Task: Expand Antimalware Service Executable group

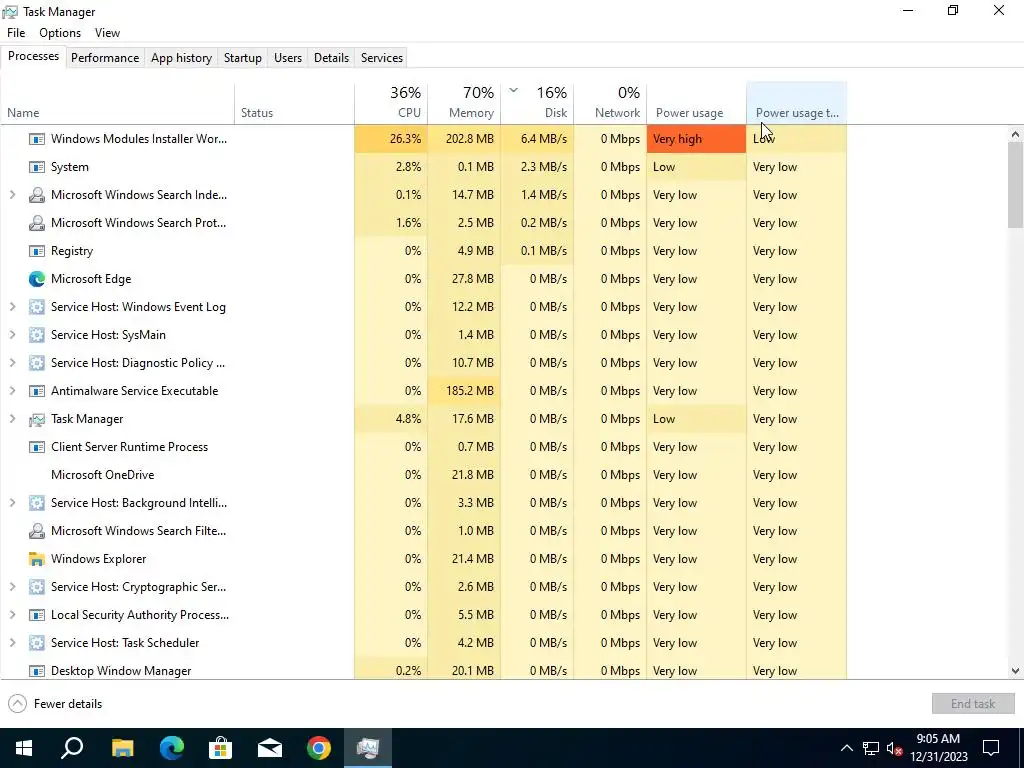Action: tap(12, 391)
